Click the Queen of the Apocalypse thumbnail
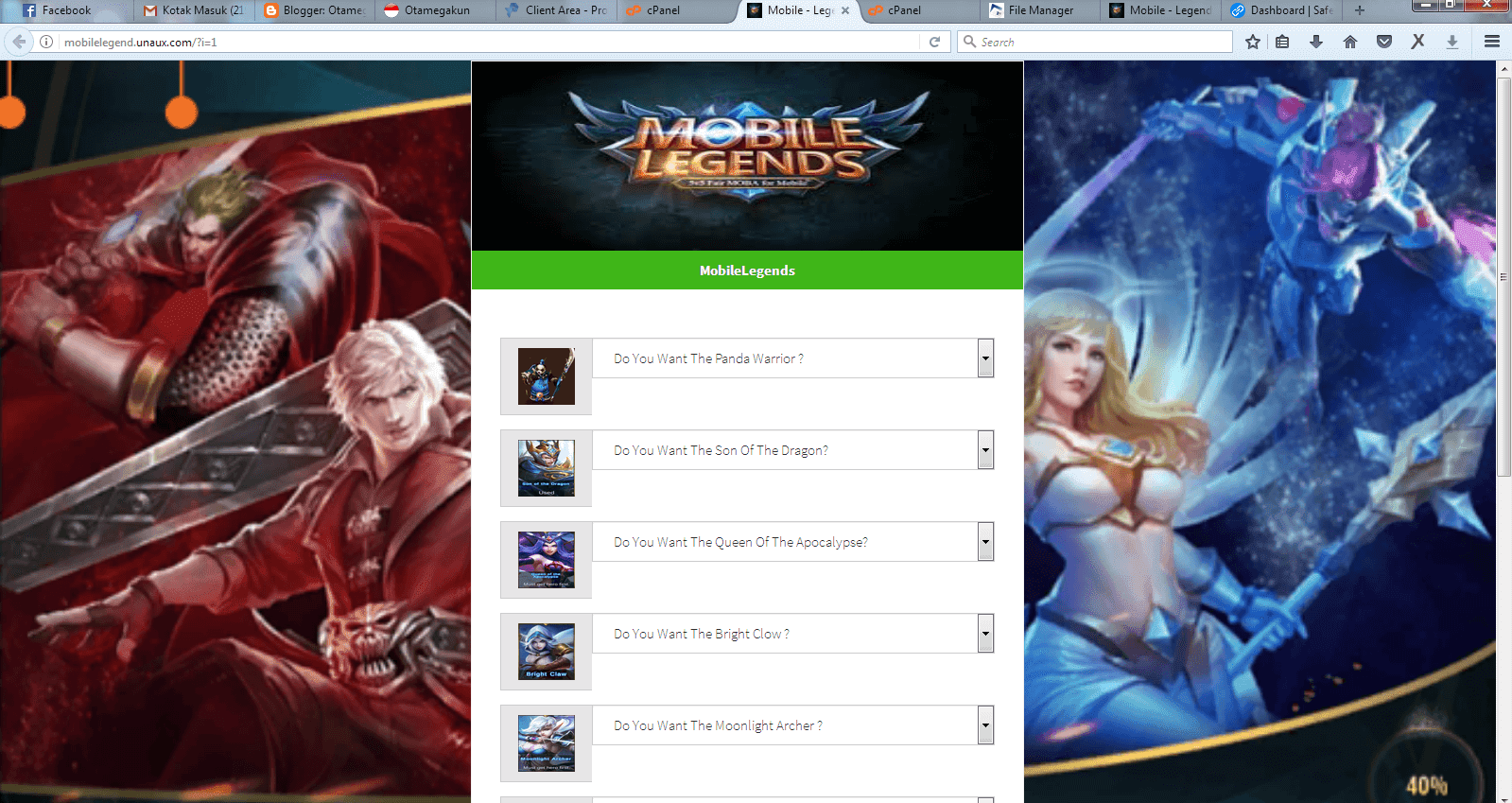This screenshot has height=803, width=1512. pyautogui.click(x=547, y=560)
